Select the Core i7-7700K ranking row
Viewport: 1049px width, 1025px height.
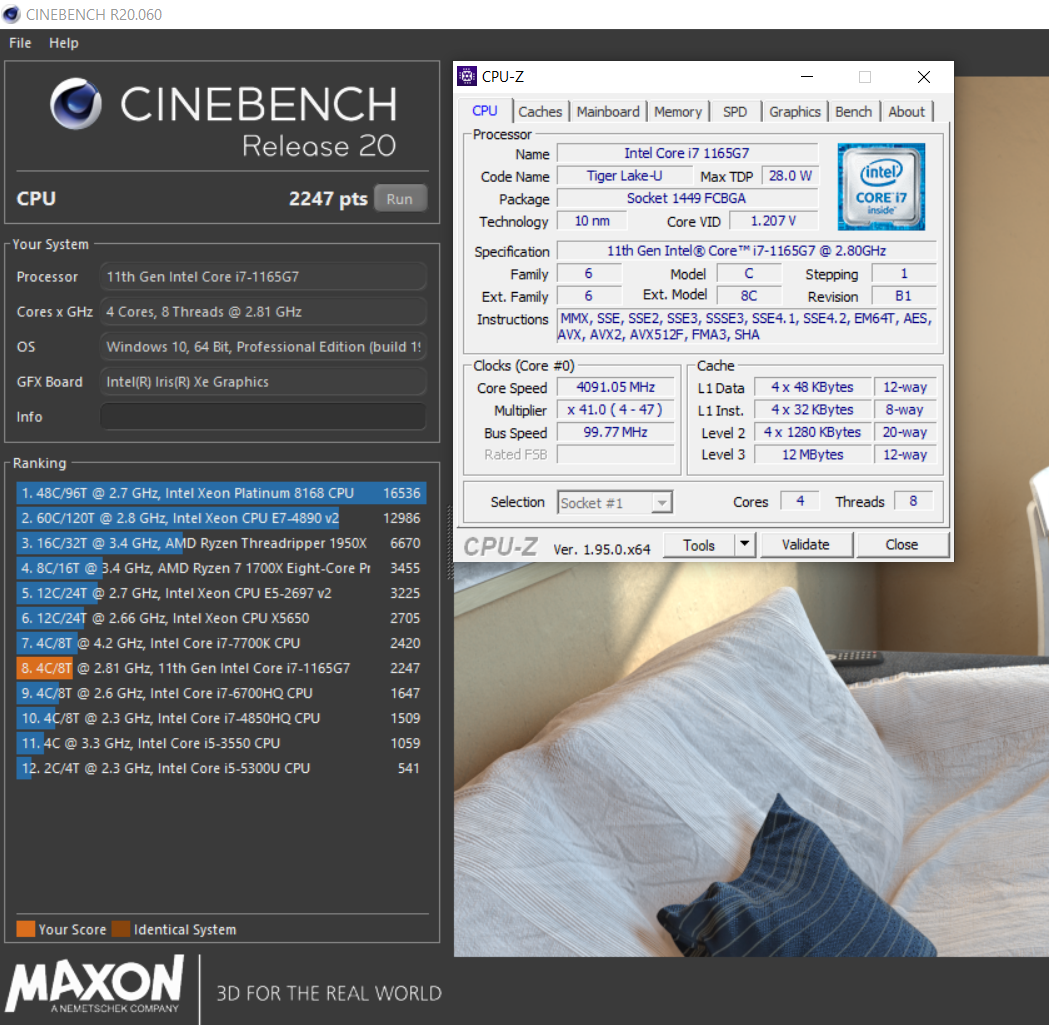[221, 643]
